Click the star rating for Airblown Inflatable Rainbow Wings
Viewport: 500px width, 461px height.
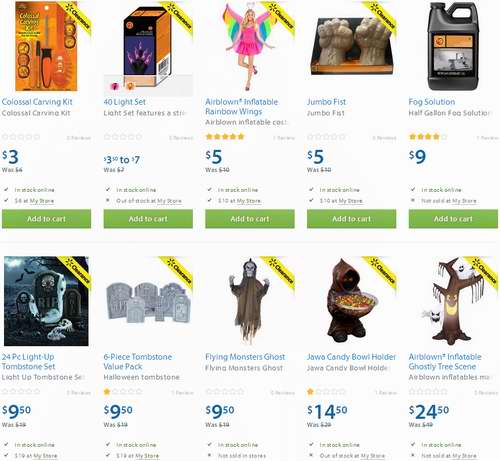[x=225, y=137]
